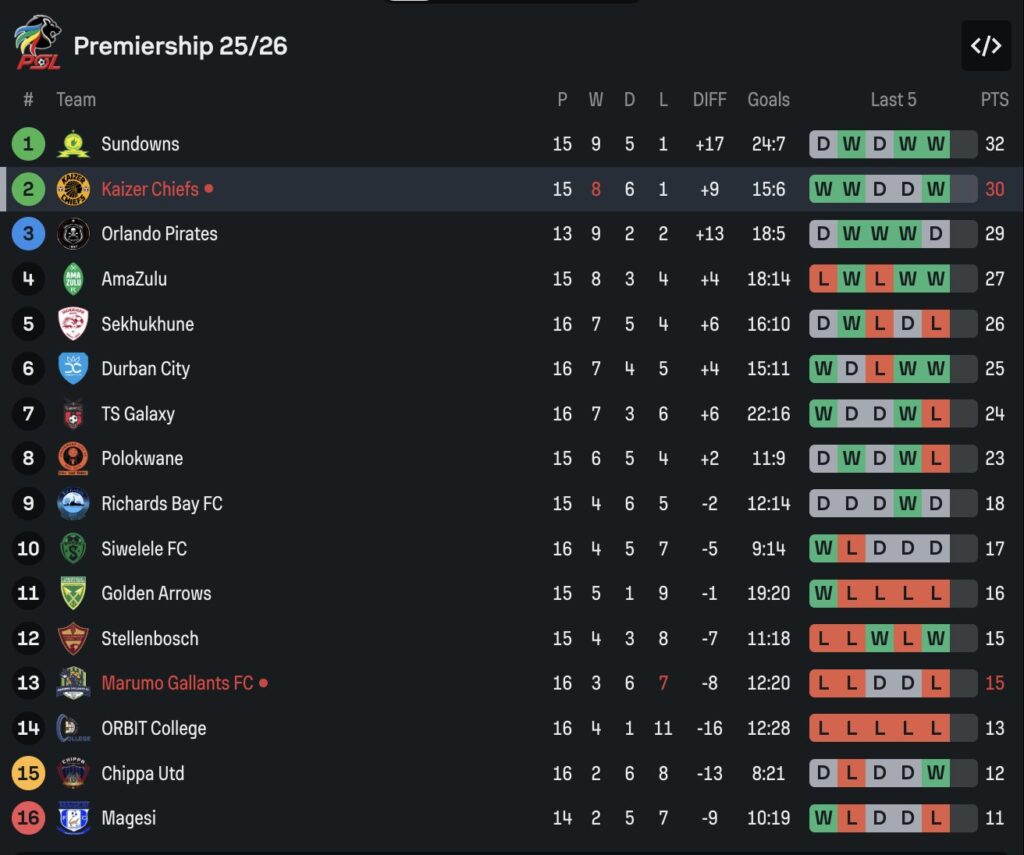Image resolution: width=1024 pixels, height=855 pixels.
Task: Click the Stellenbosch club crest
Action: 73,638
